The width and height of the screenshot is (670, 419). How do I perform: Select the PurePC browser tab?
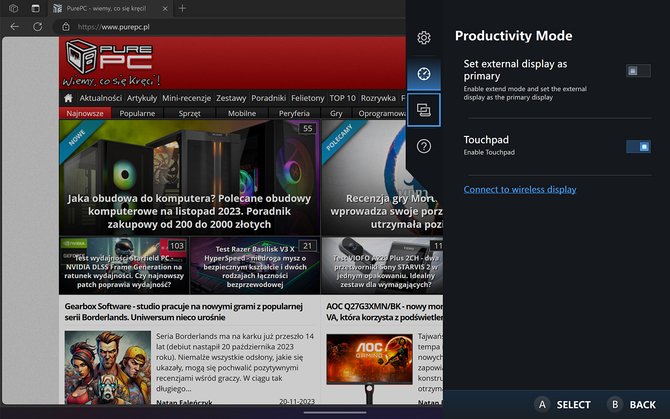click(110, 8)
